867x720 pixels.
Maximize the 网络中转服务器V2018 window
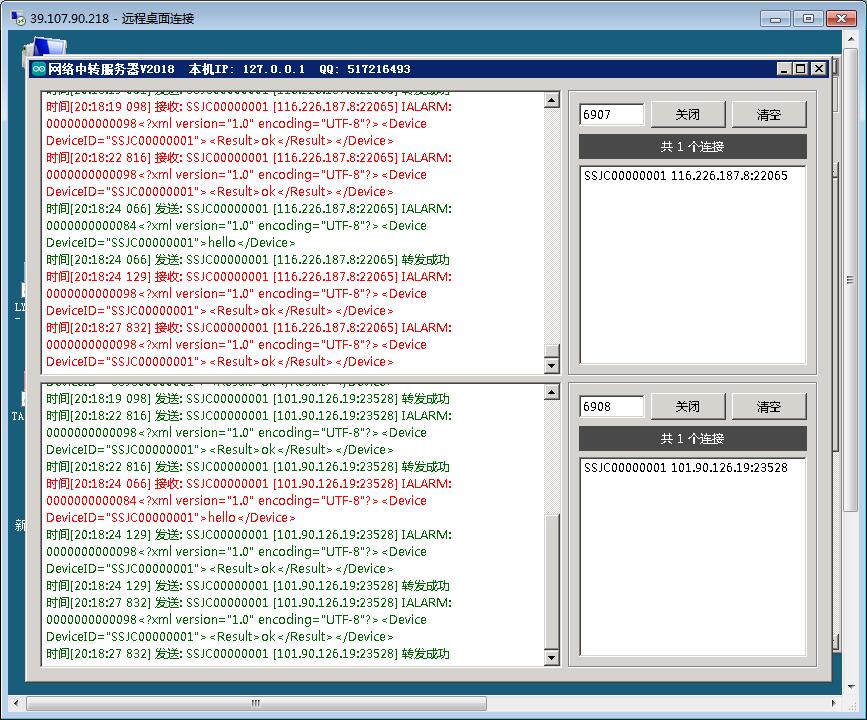[801, 69]
